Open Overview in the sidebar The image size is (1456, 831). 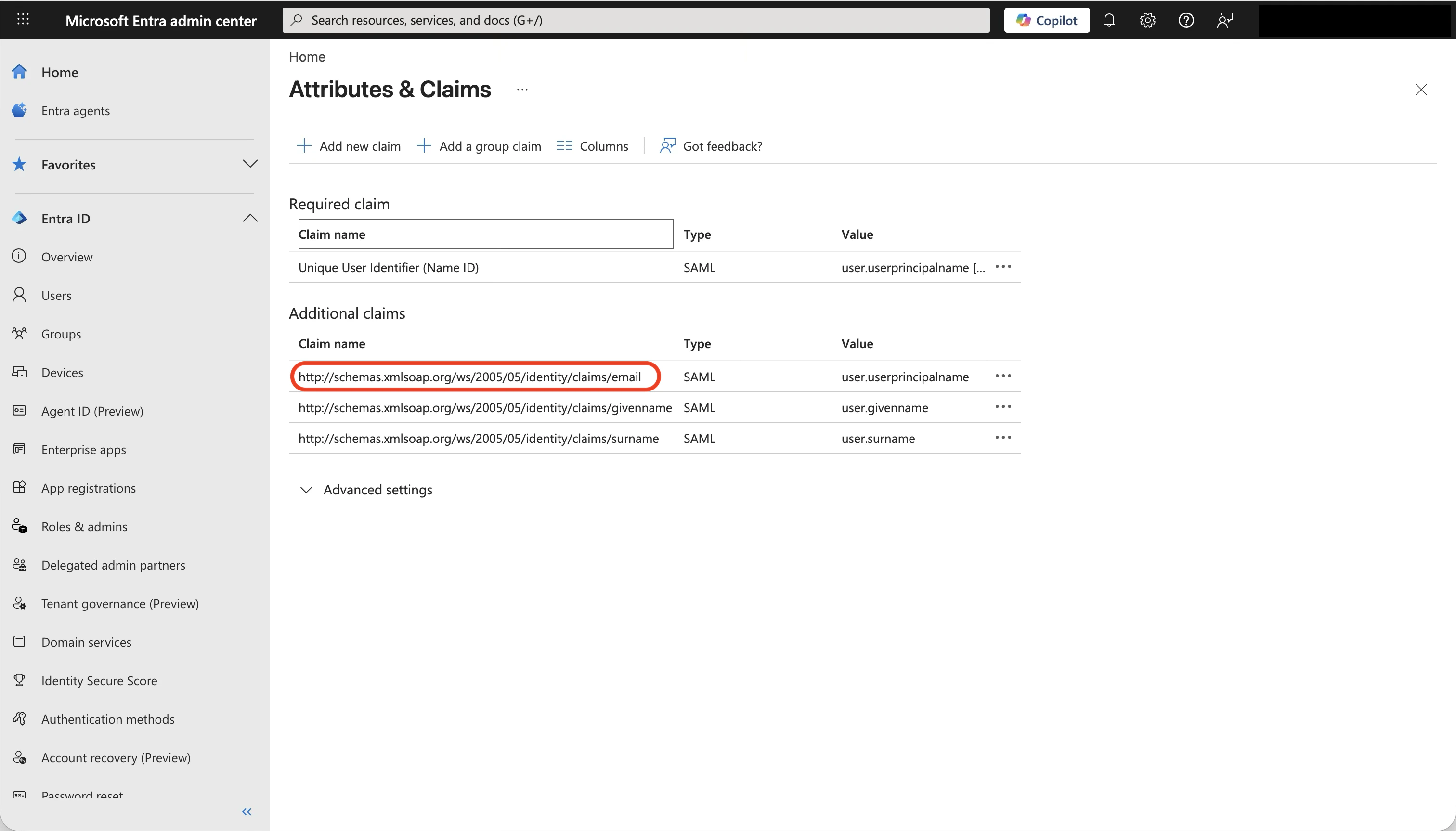pos(67,257)
